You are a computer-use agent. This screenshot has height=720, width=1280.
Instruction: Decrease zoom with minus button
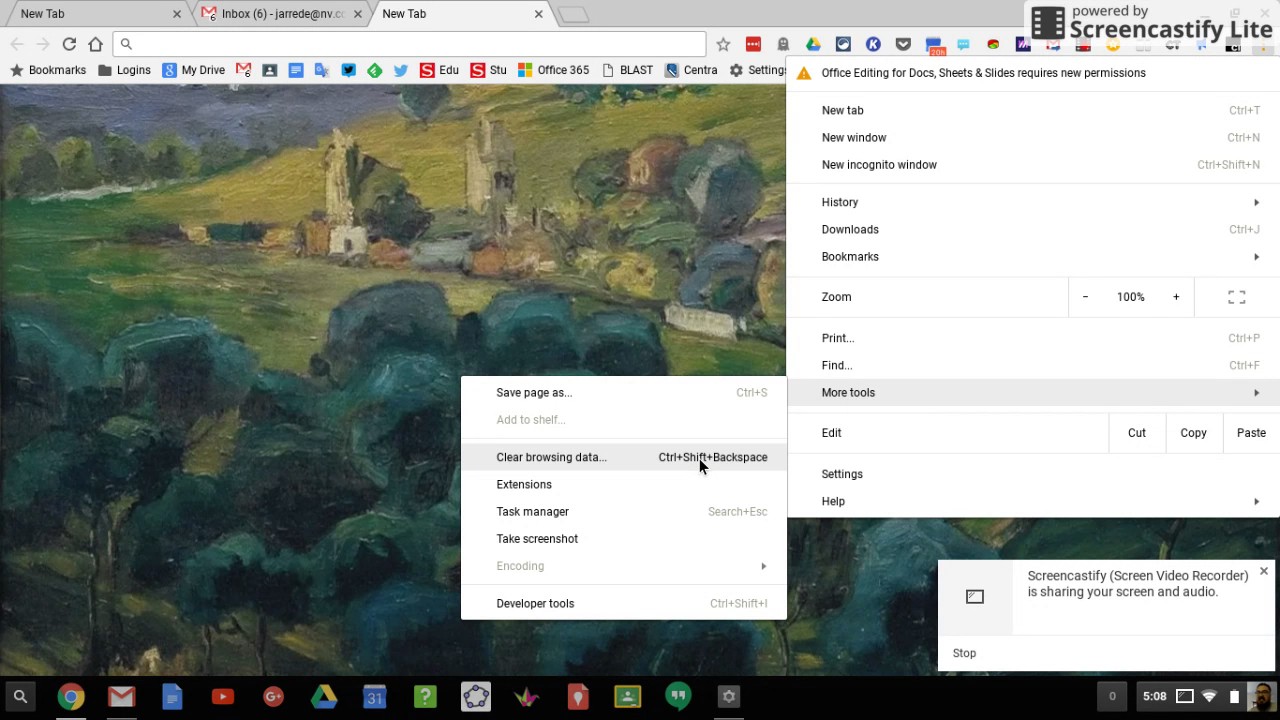coord(1085,297)
